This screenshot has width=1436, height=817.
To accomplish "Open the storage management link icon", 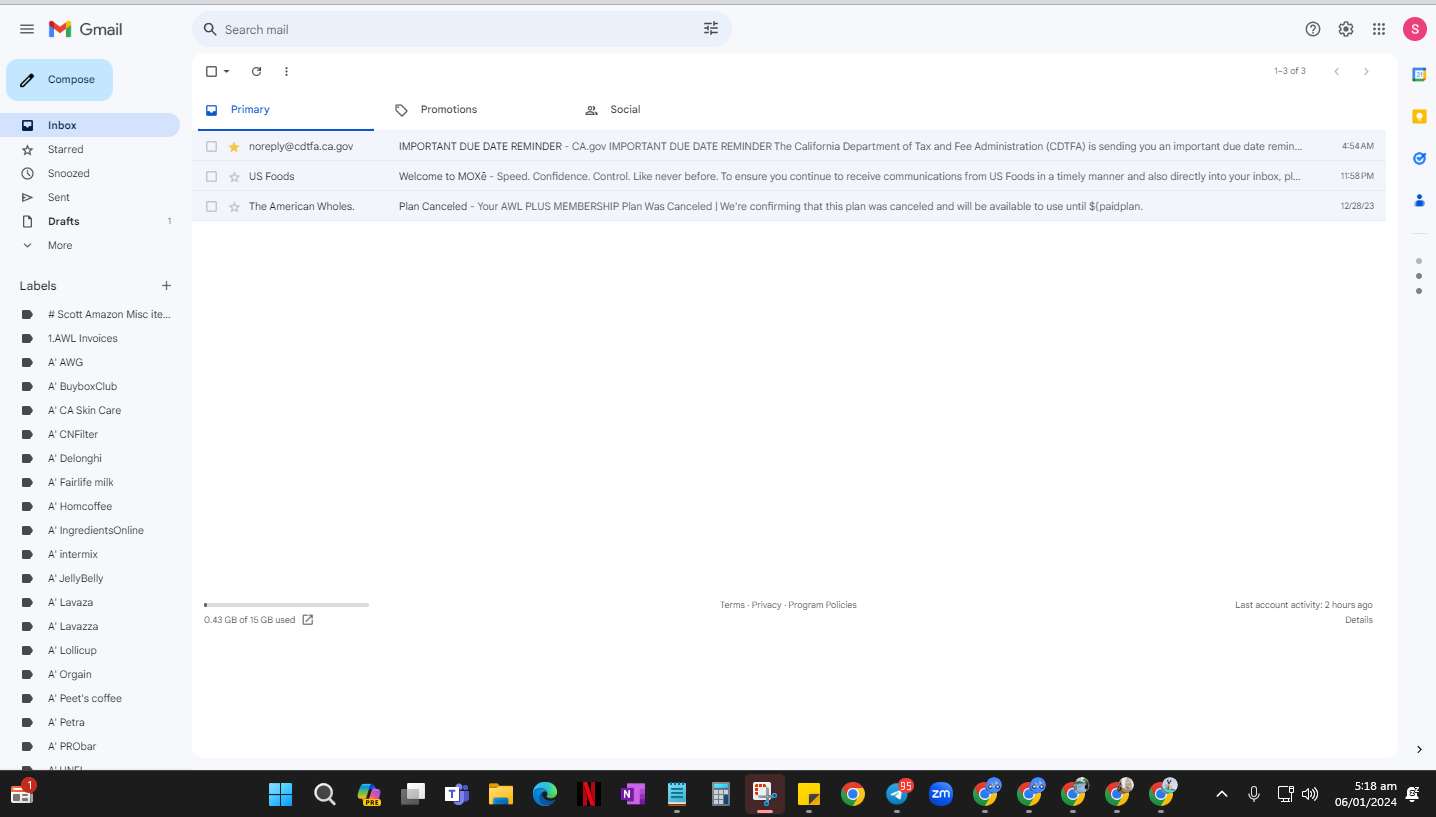I will click(308, 620).
